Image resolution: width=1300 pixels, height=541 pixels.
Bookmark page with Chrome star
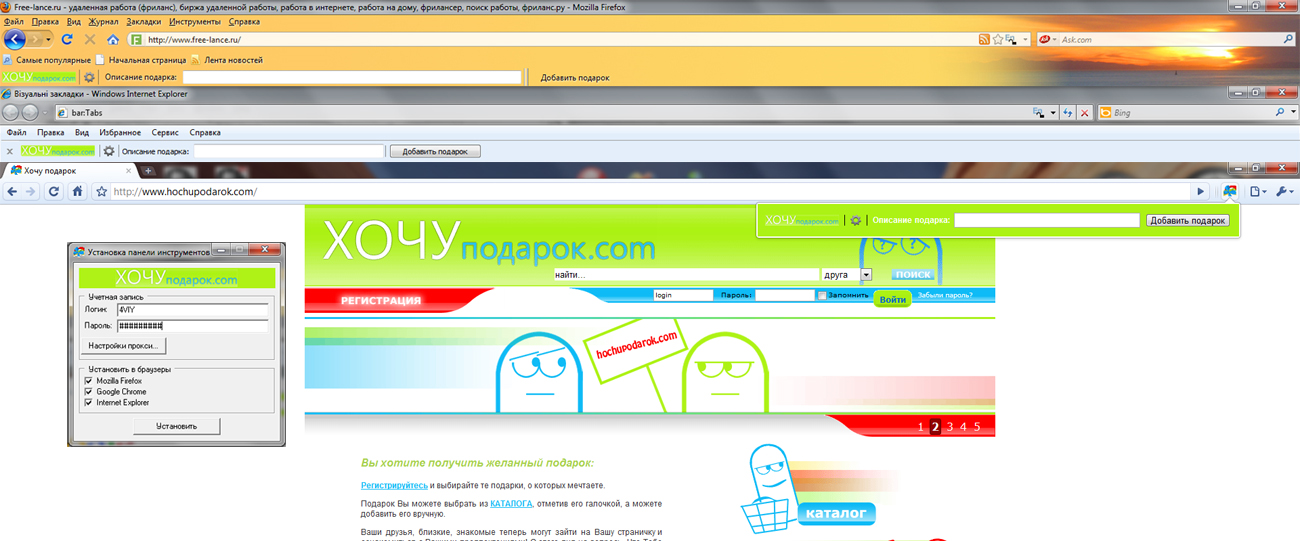pyautogui.click(x=101, y=191)
